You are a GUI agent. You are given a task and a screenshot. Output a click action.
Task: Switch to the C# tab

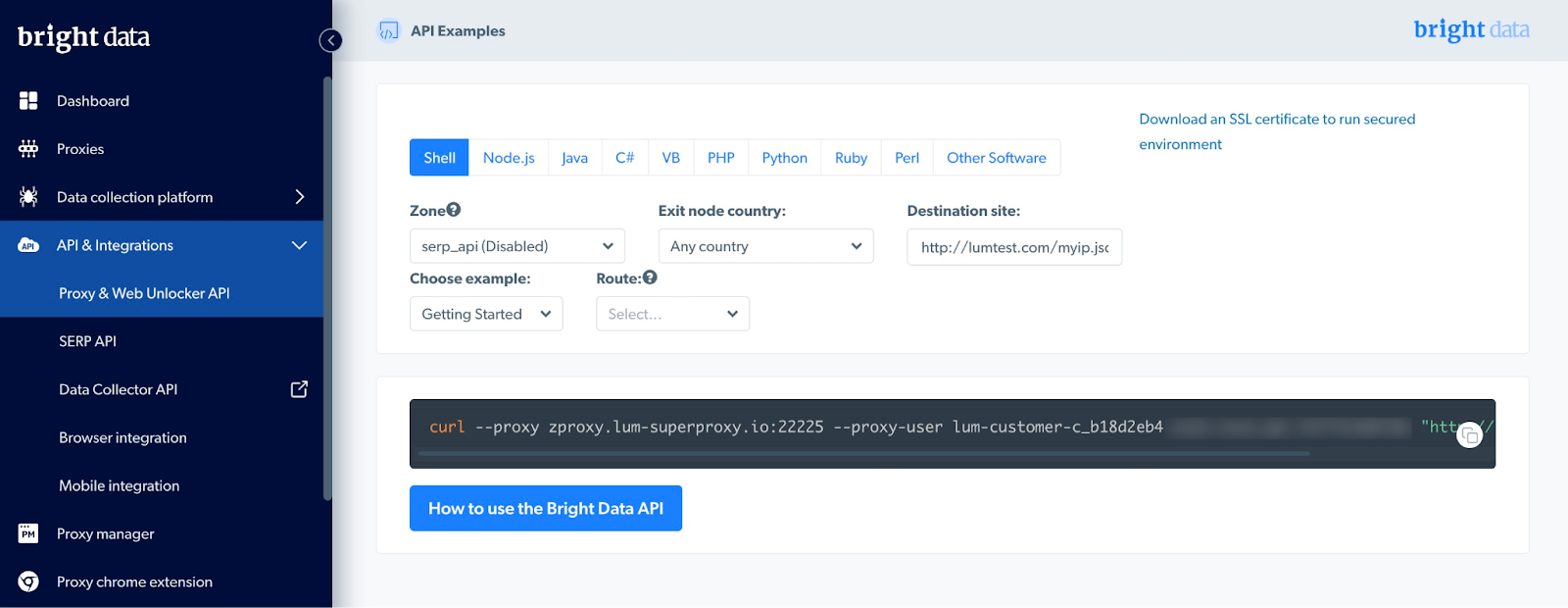click(624, 158)
